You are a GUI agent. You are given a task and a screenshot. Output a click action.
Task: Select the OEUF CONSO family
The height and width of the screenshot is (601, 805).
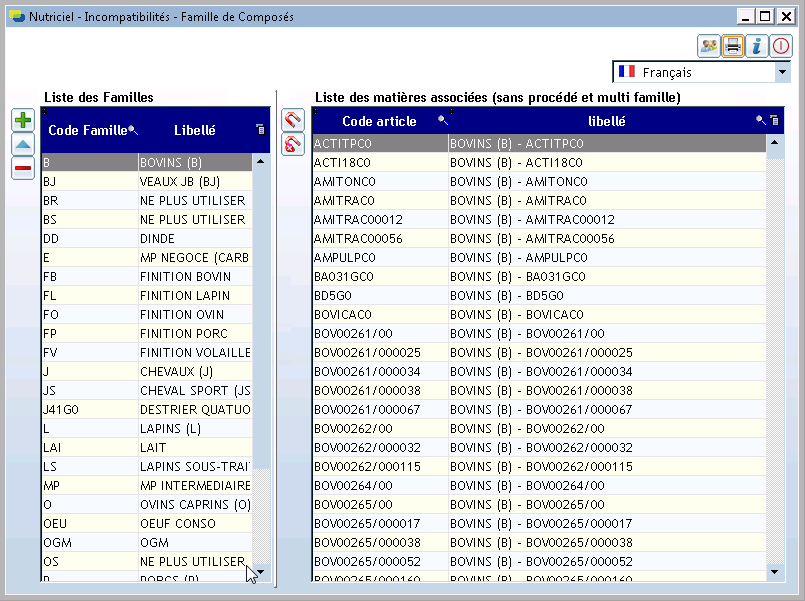click(147, 524)
